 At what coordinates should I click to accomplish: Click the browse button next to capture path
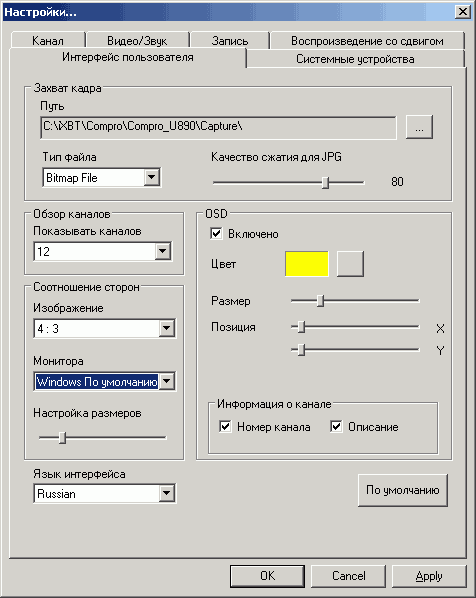(419, 127)
